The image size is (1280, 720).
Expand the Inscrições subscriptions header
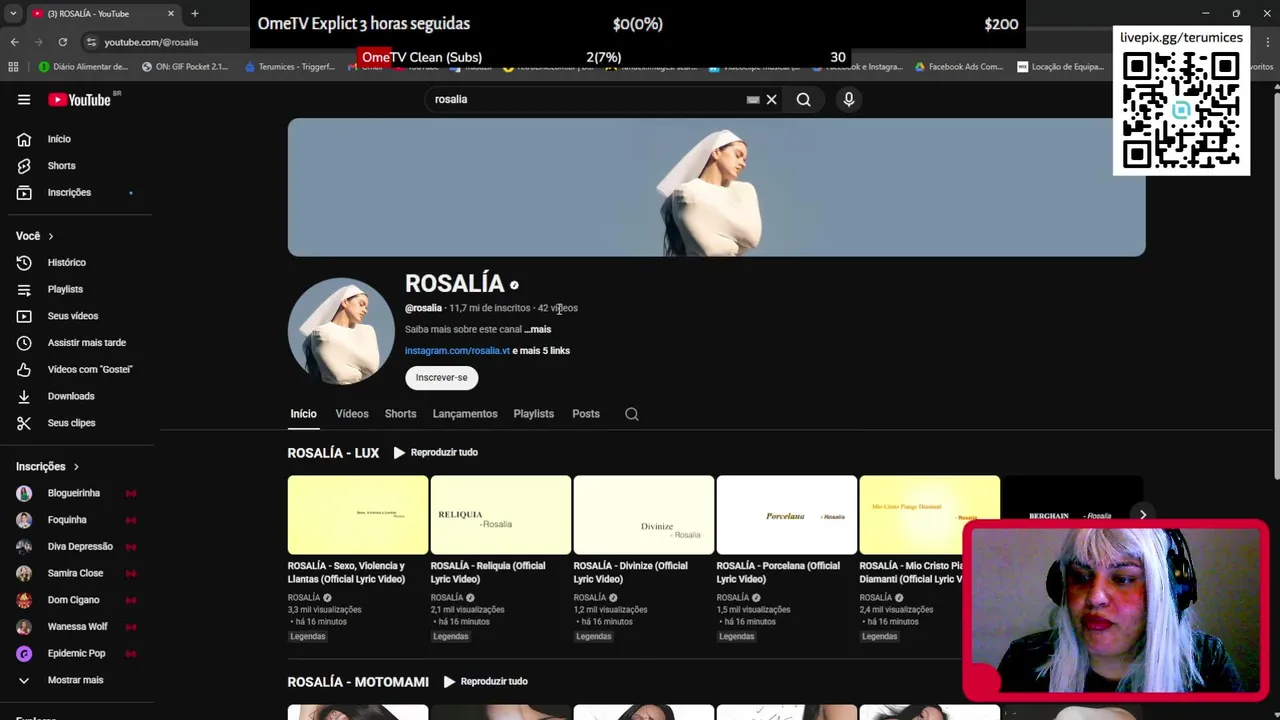(47, 466)
